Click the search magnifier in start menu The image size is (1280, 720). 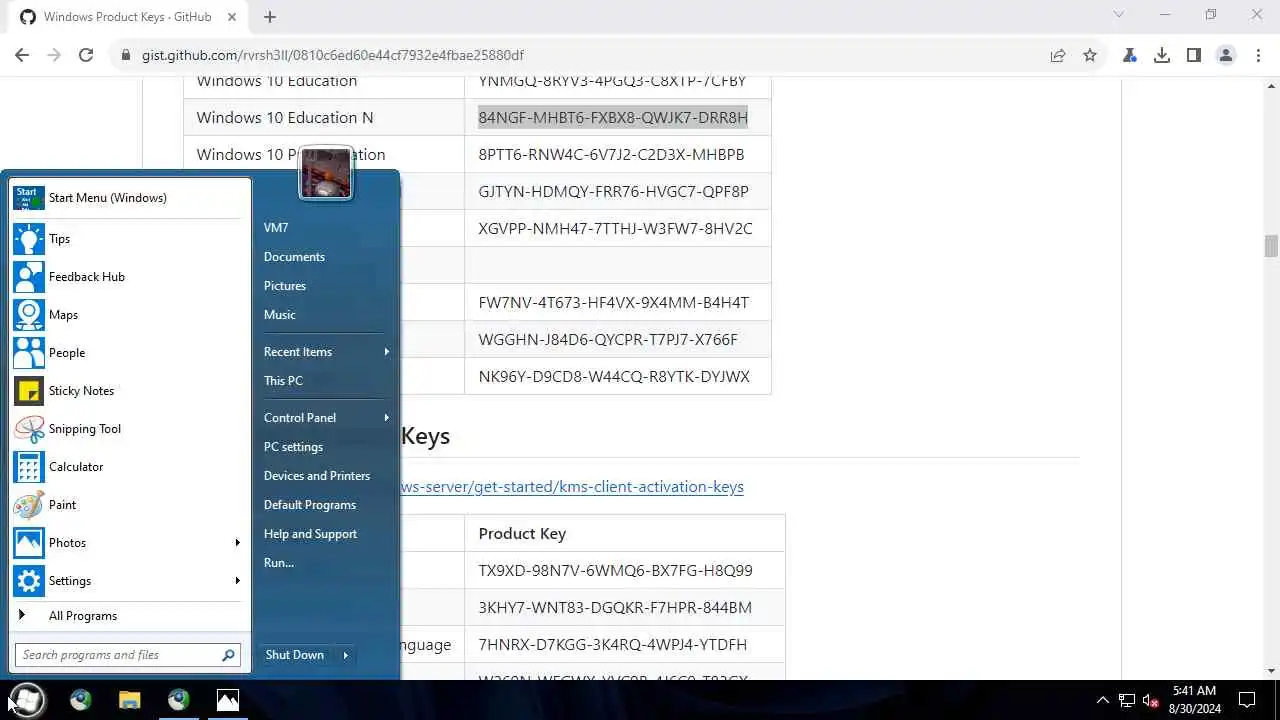click(228, 655)
